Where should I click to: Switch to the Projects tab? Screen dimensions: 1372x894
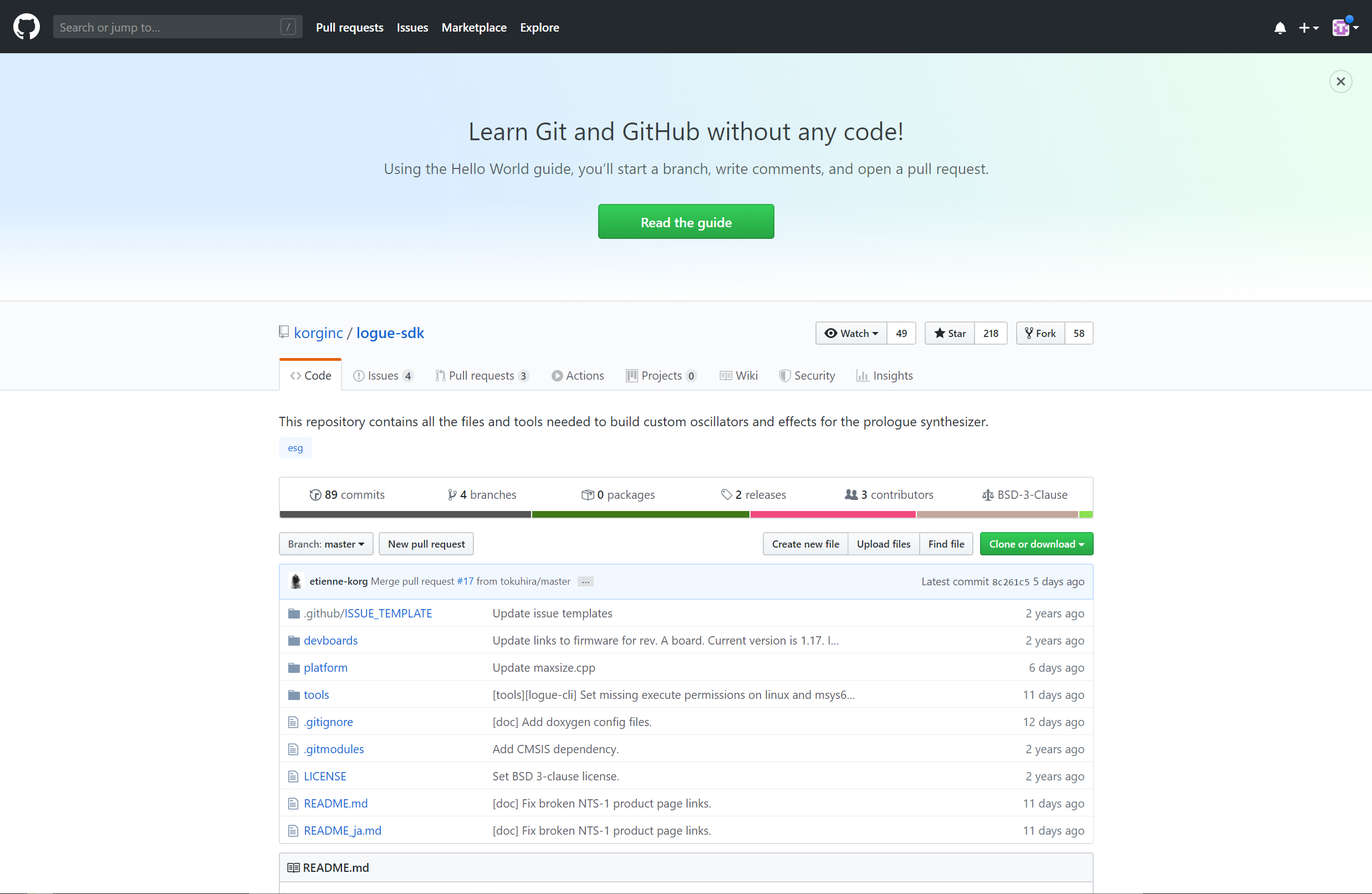tap(661, 375)
